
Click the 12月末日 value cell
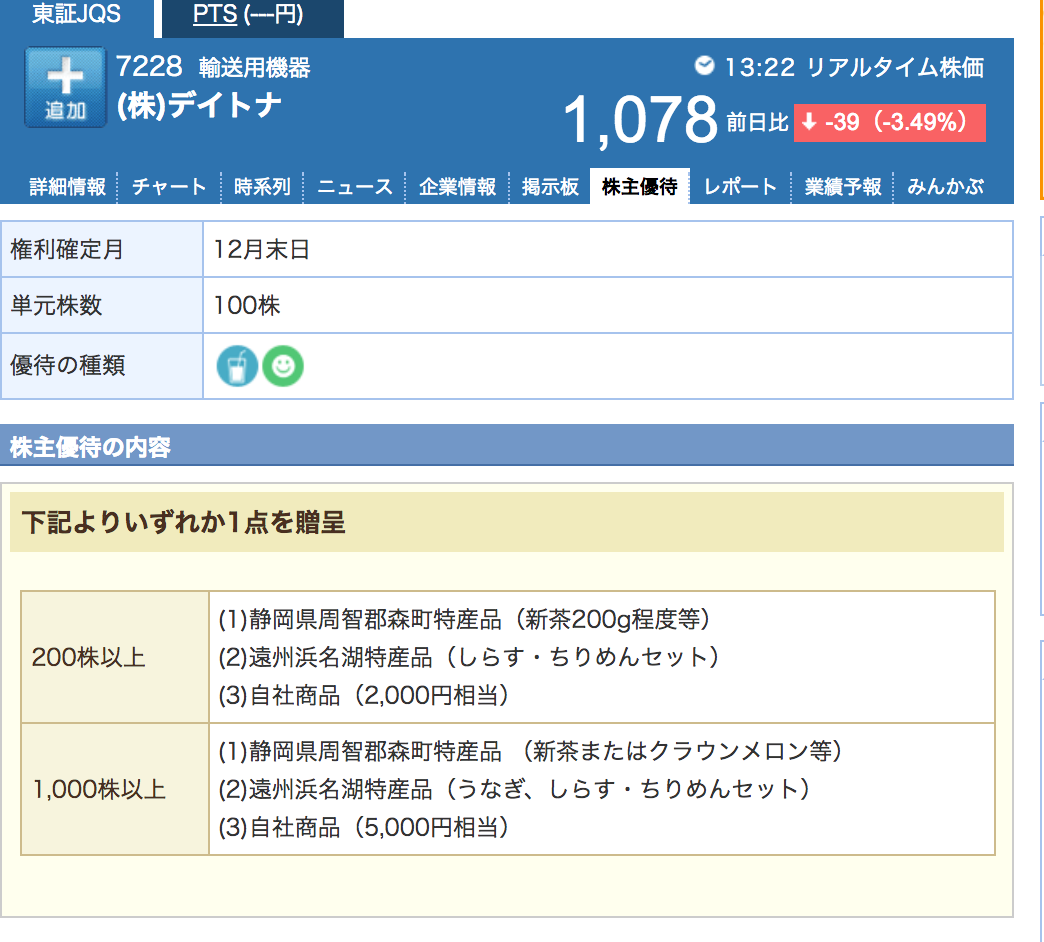[x=608, y=249]
